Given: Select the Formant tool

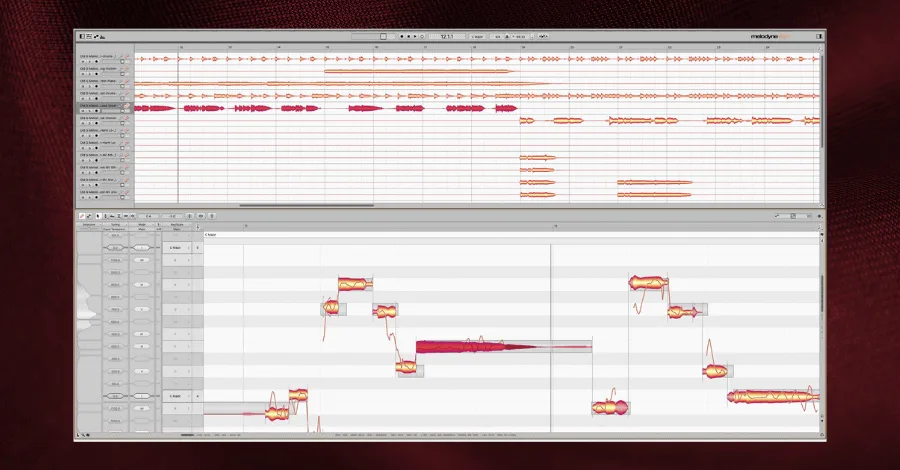Looking at the screenshot, I should 112,216.
